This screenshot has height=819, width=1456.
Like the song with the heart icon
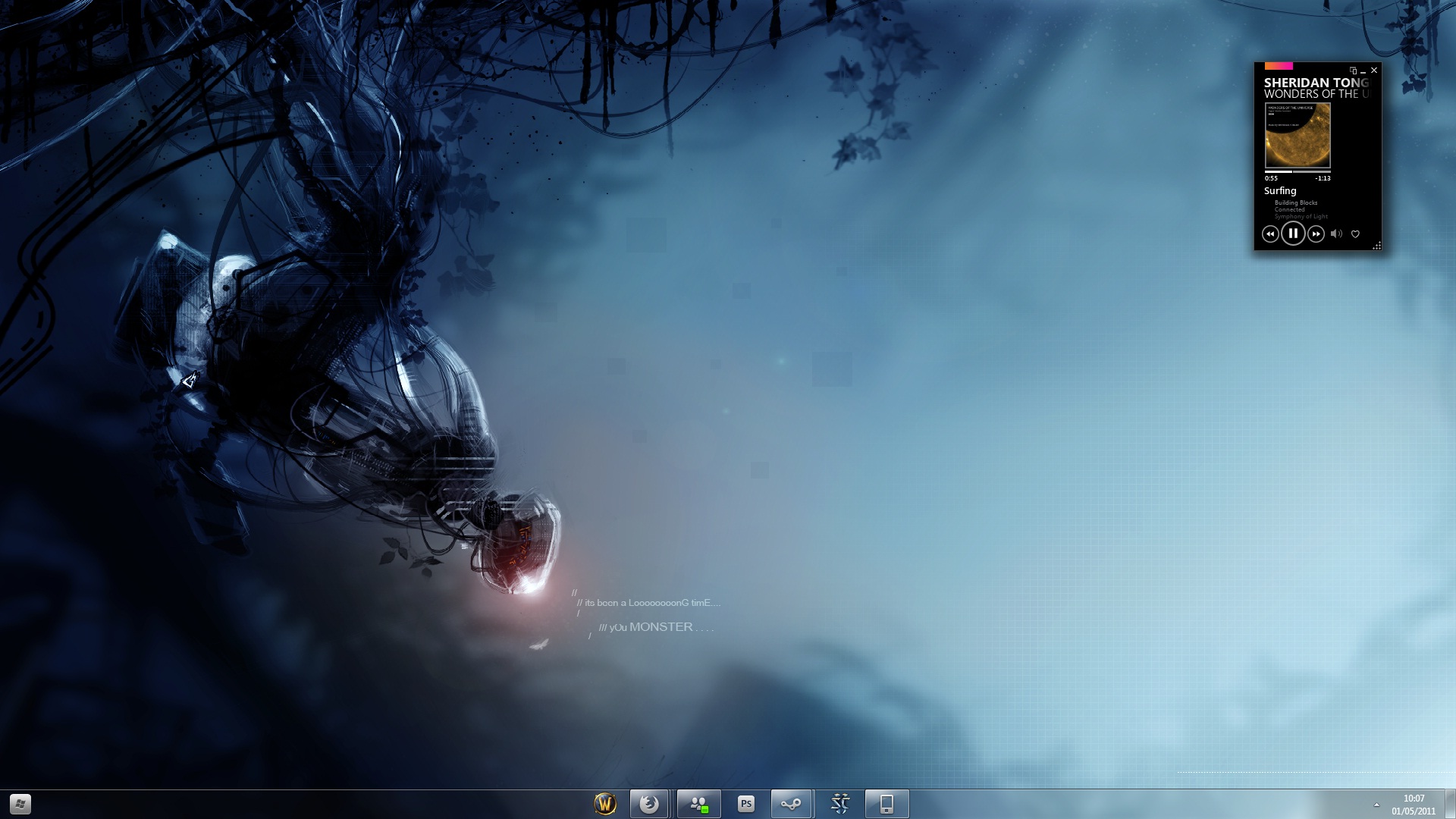(1355, 234)
